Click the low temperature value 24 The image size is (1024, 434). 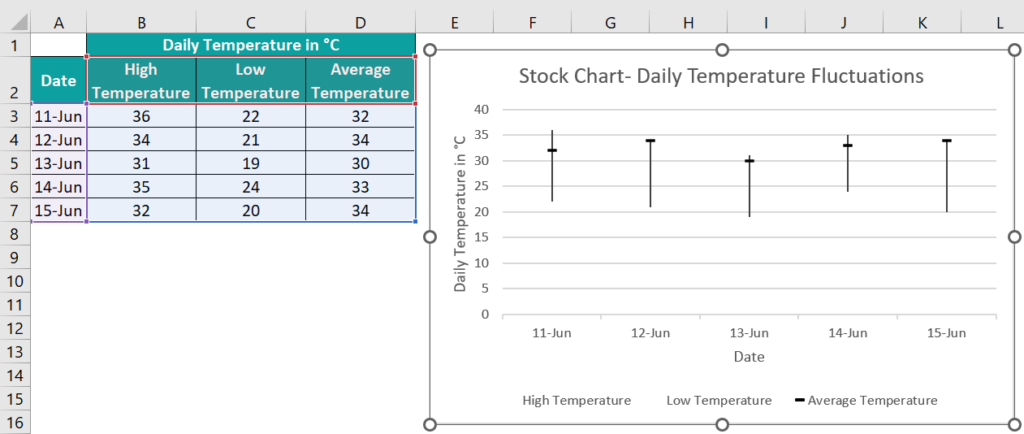tap(250, 187)
